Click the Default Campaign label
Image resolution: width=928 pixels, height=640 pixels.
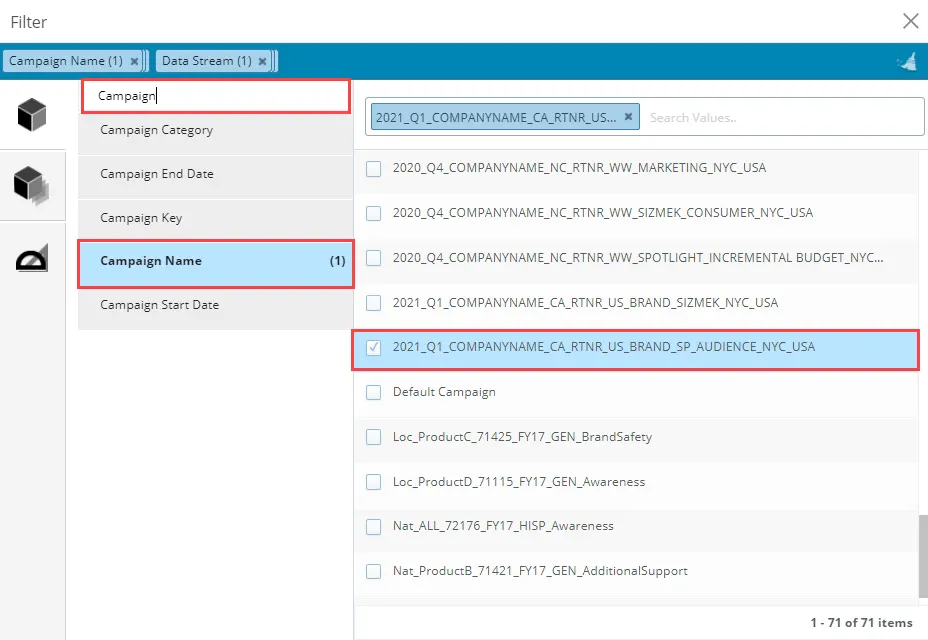pyautogui.click(x=444, y=392)
